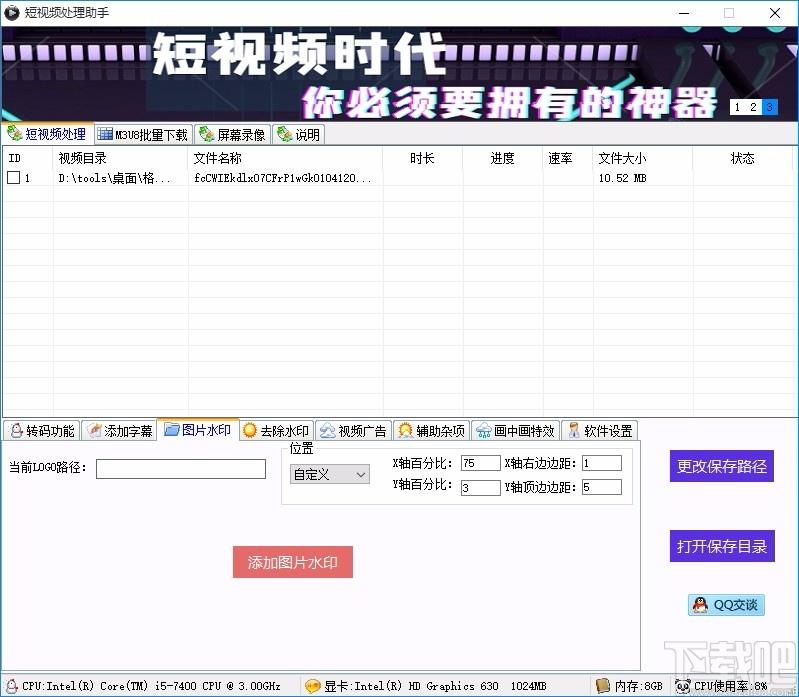Click the 更改保存路径 button
The height and width of the screenshot is (697, 799).
click(722, 466)
